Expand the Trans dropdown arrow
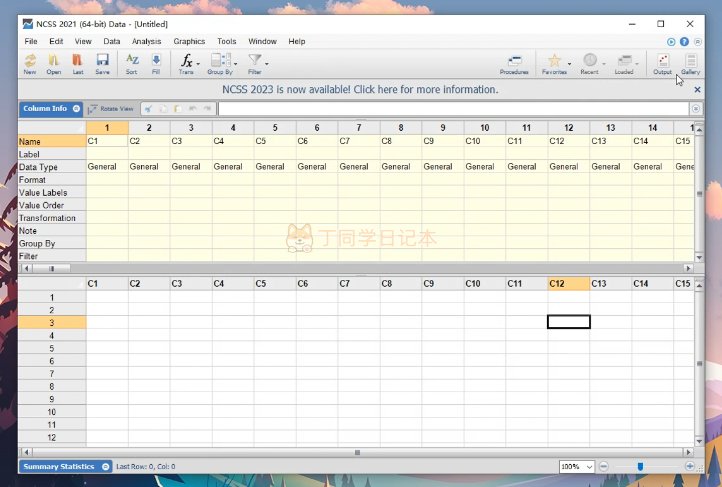722x487 pixels. point(198,64)
